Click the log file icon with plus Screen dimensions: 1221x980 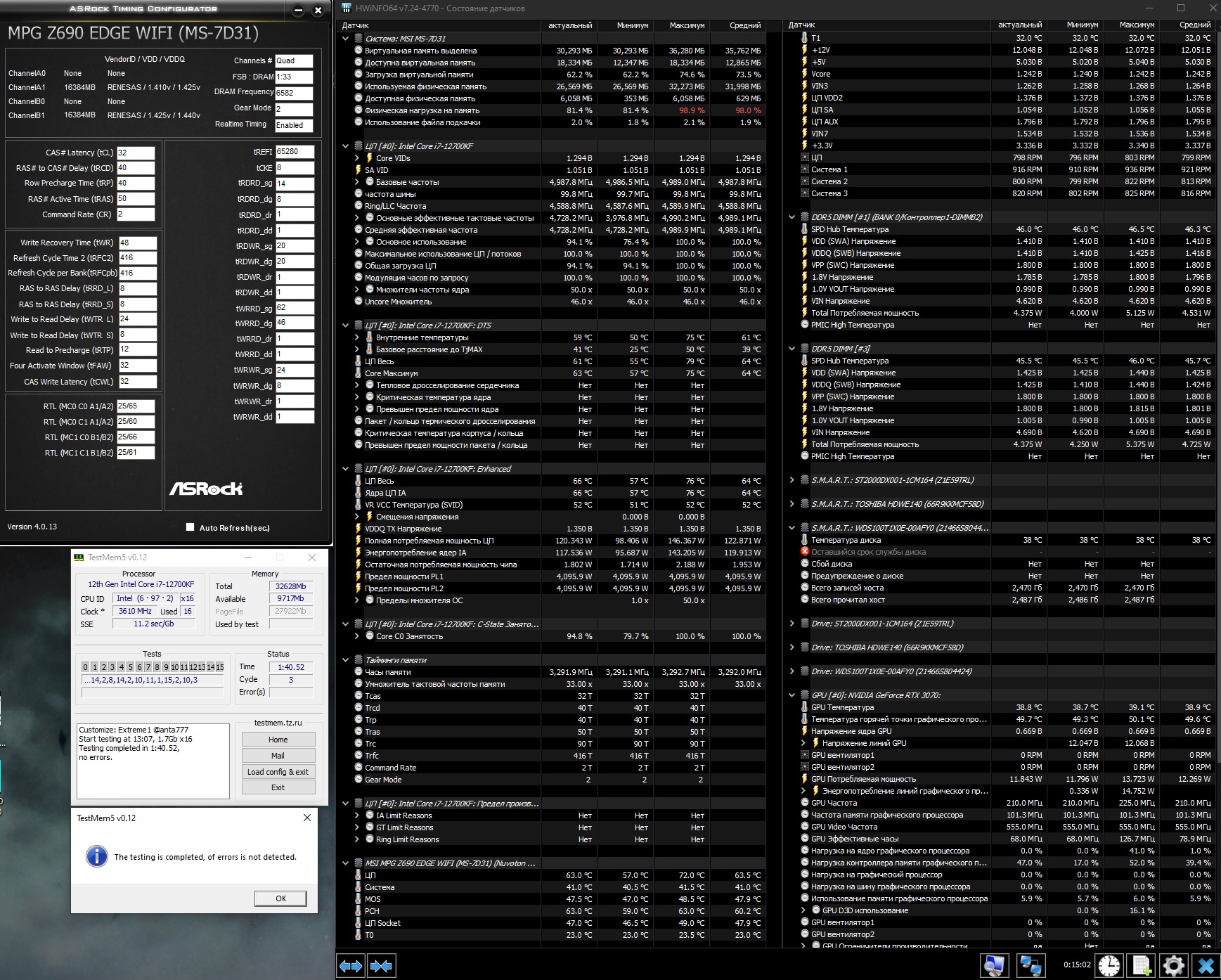1142,966
